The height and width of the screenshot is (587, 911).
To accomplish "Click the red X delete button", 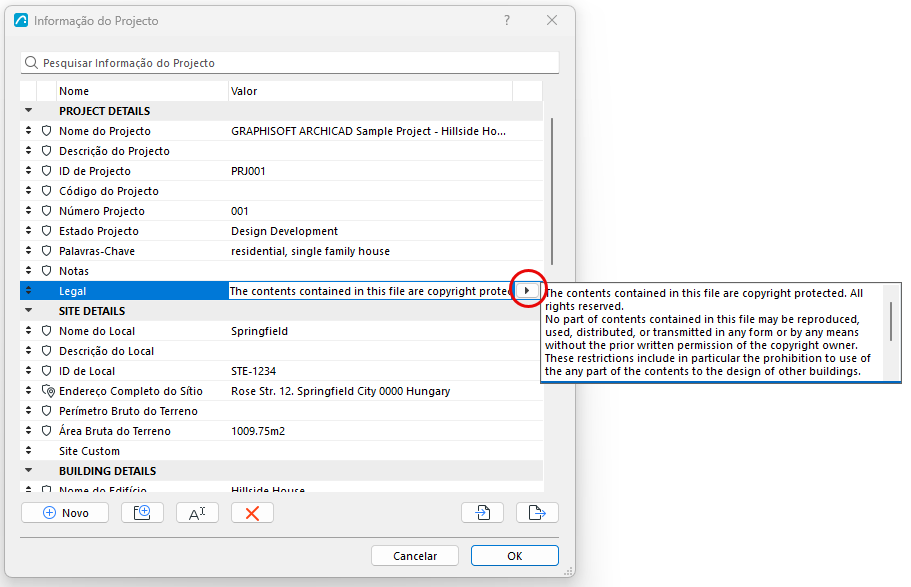I will click(252, 513).
